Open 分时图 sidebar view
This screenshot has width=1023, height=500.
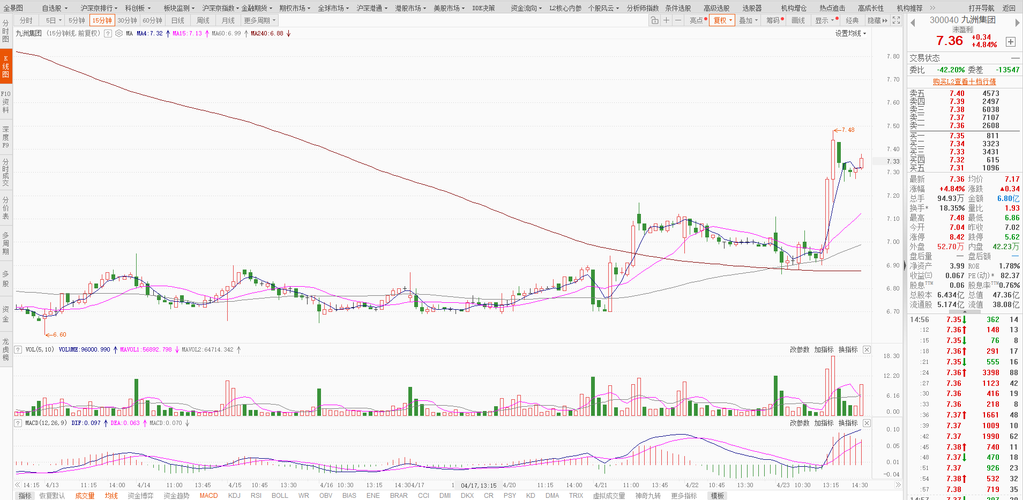pos(6,33)
